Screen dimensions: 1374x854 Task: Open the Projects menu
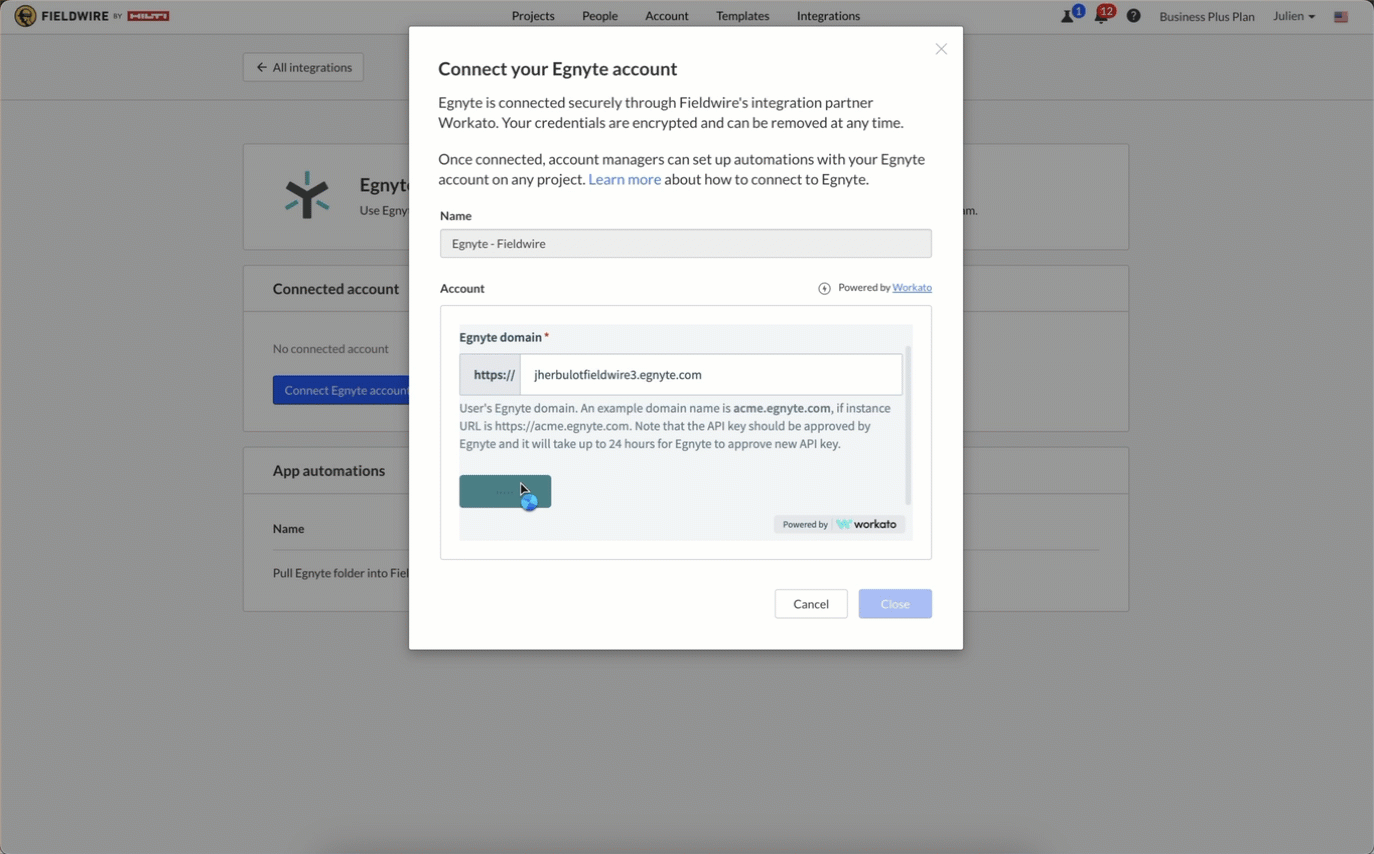[x=533, y=16]
